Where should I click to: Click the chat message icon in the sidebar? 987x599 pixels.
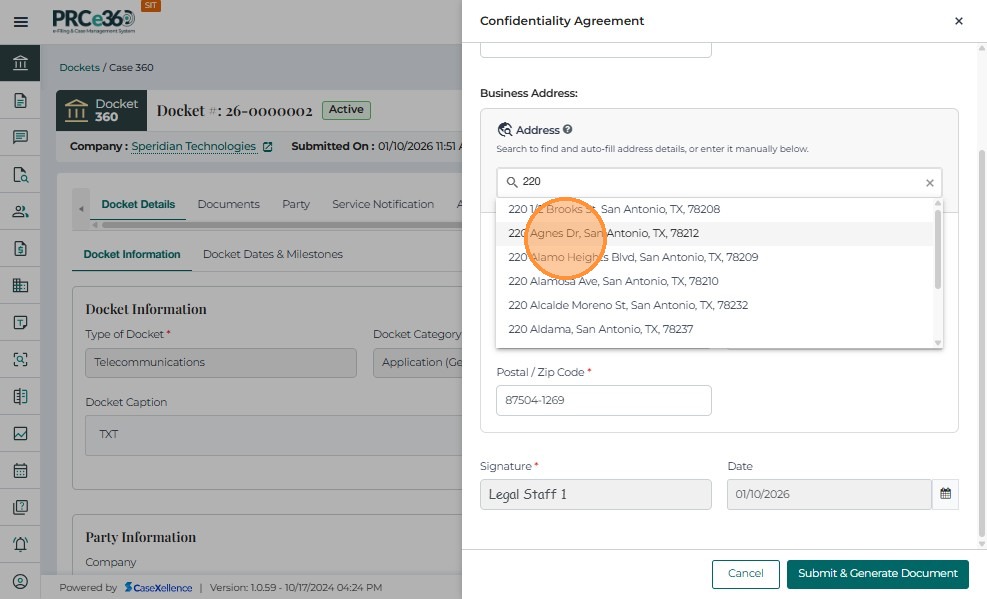click(20, 137)
